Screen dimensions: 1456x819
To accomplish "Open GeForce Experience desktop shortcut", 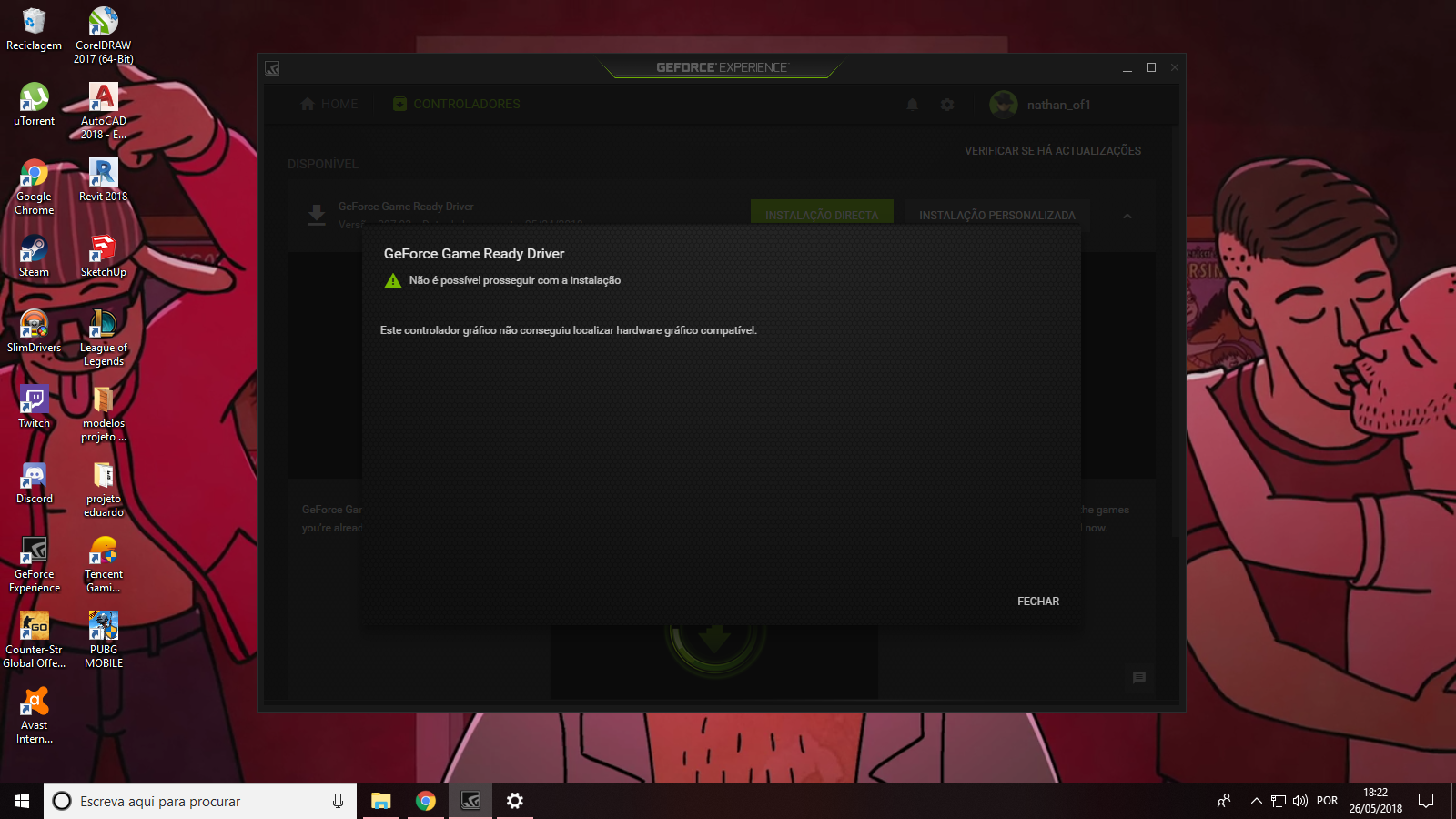I will pos(34,563).
